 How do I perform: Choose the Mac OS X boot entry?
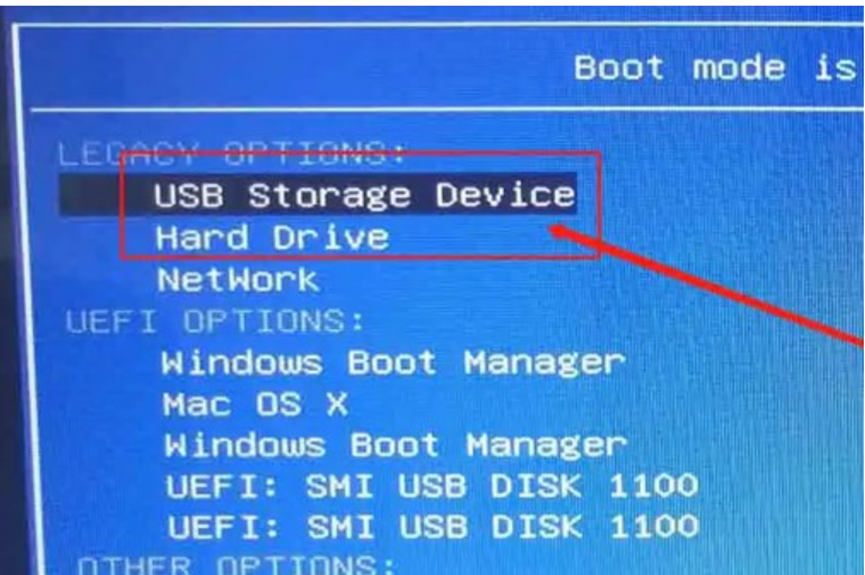click(255, 404)
